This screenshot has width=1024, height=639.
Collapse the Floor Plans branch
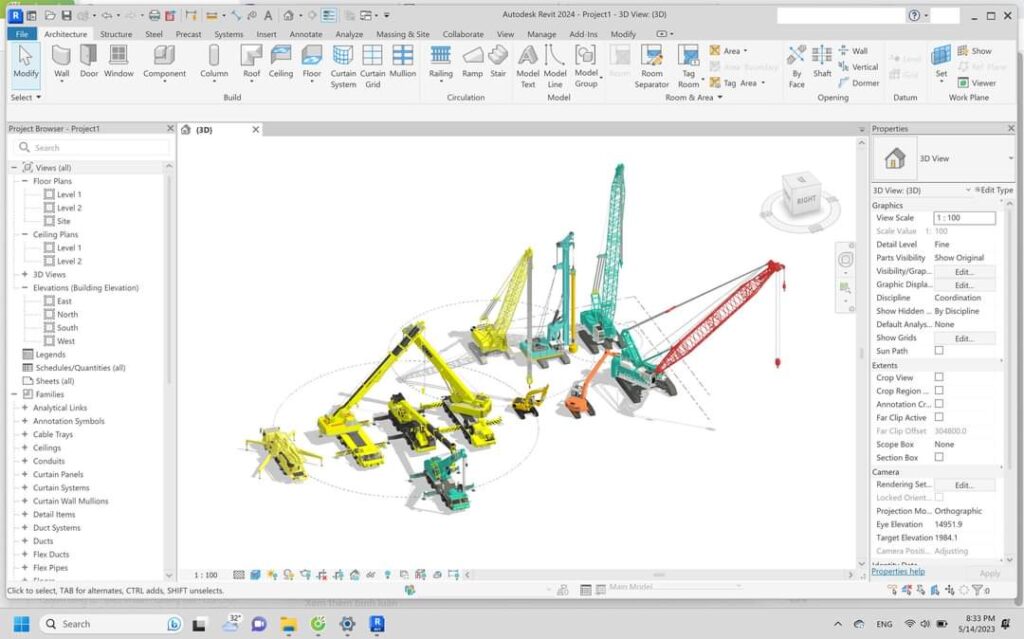click(25, 181)
